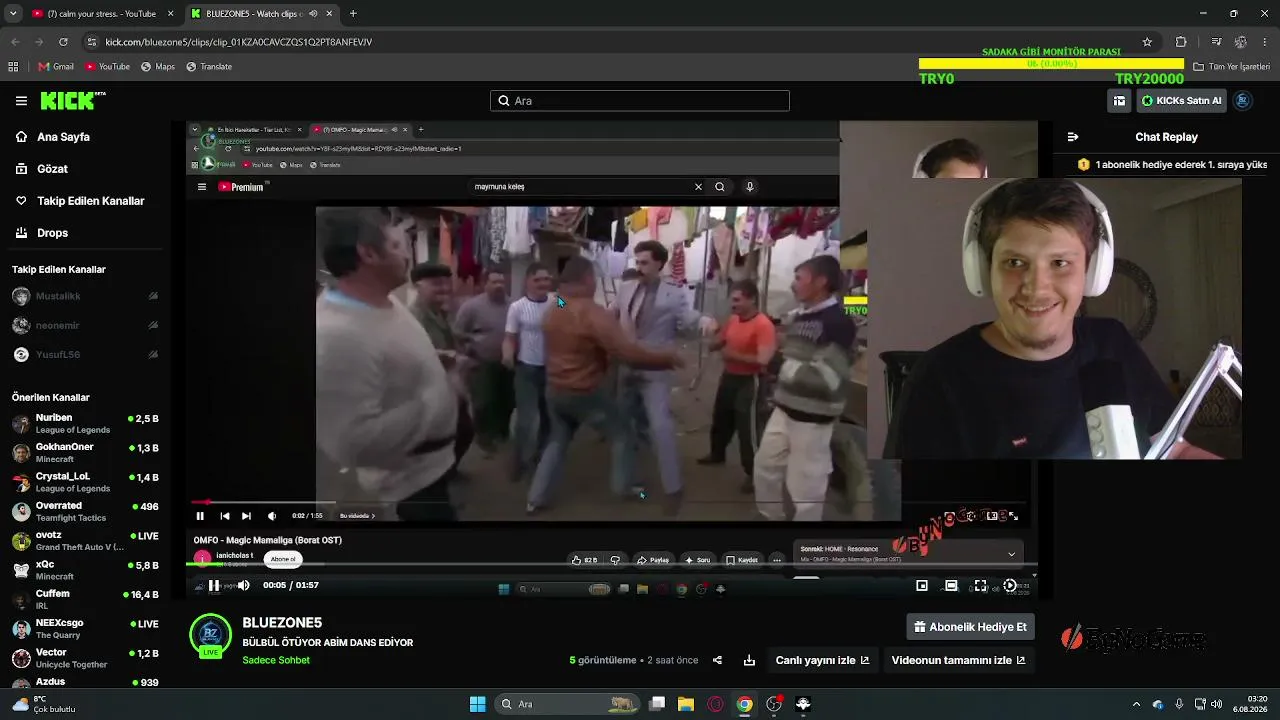Open File Explorer from the taskbar

(686, 704)
